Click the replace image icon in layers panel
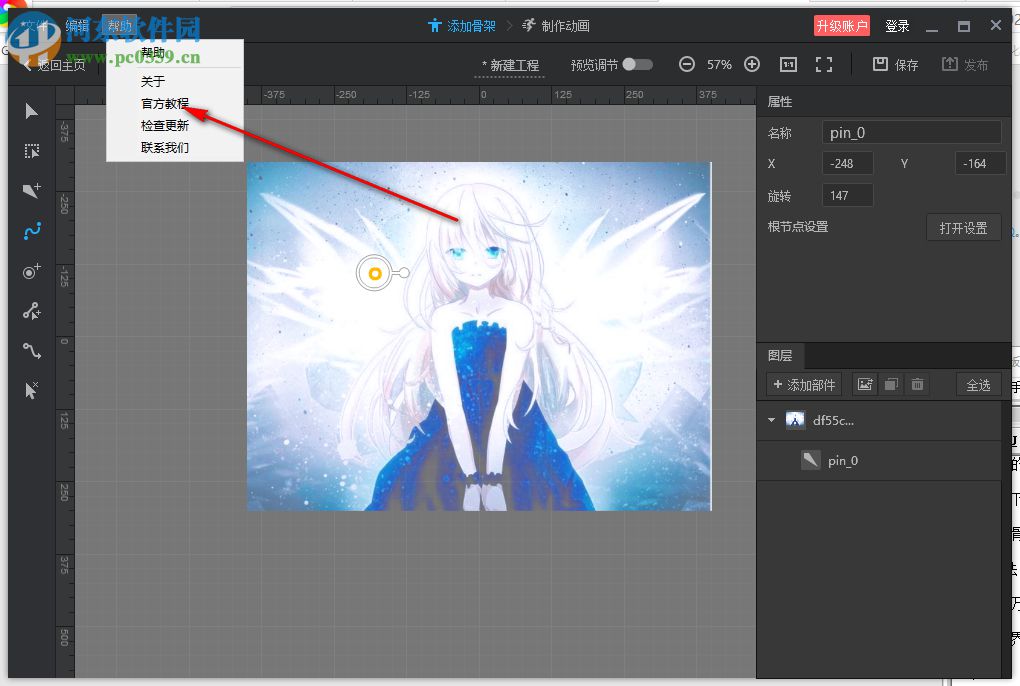Screen dimensions: 1020x686 pyautogui.click(x=864, y=384)
